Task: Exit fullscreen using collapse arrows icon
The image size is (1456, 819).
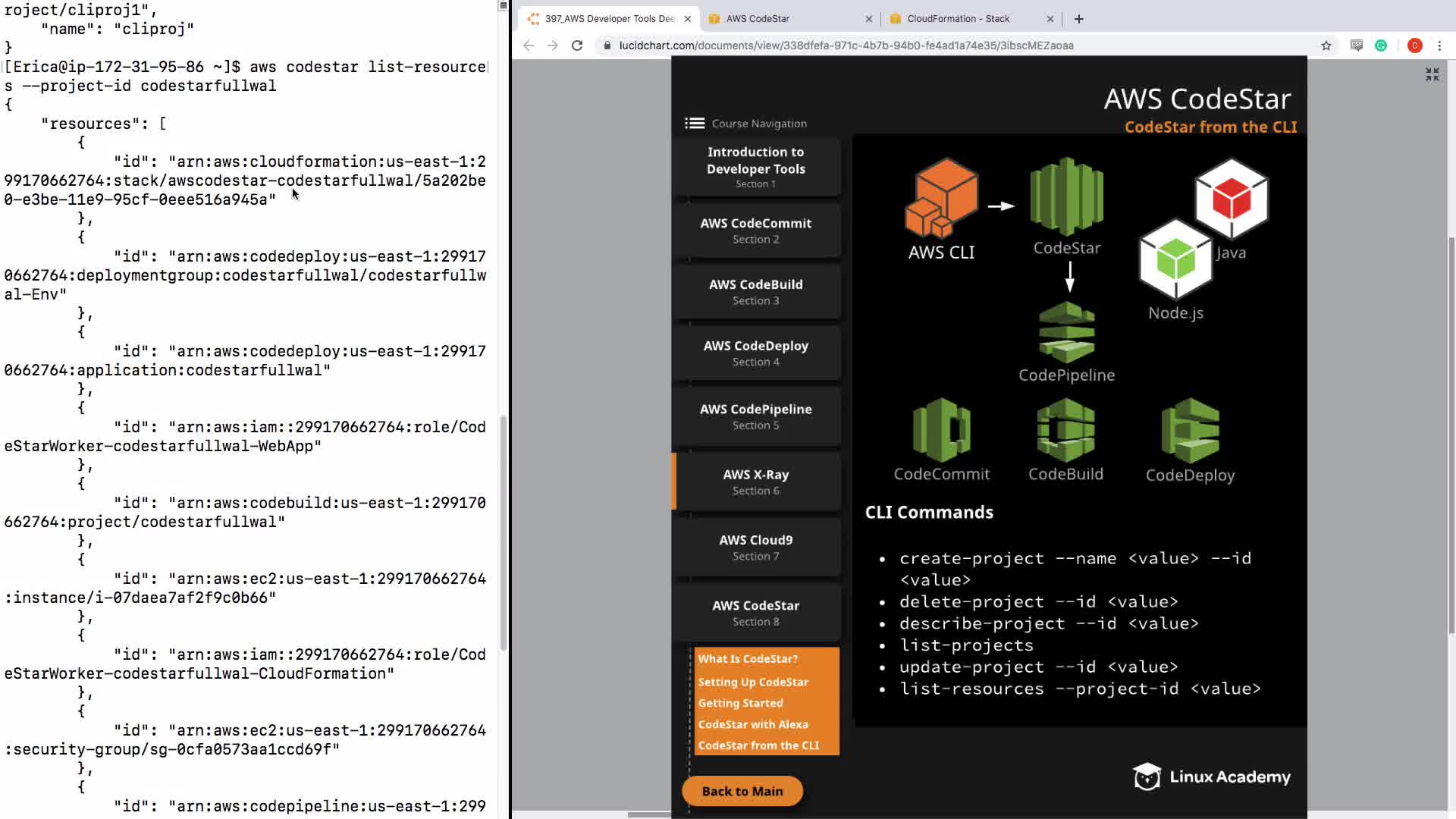Action: point(1432,74)
